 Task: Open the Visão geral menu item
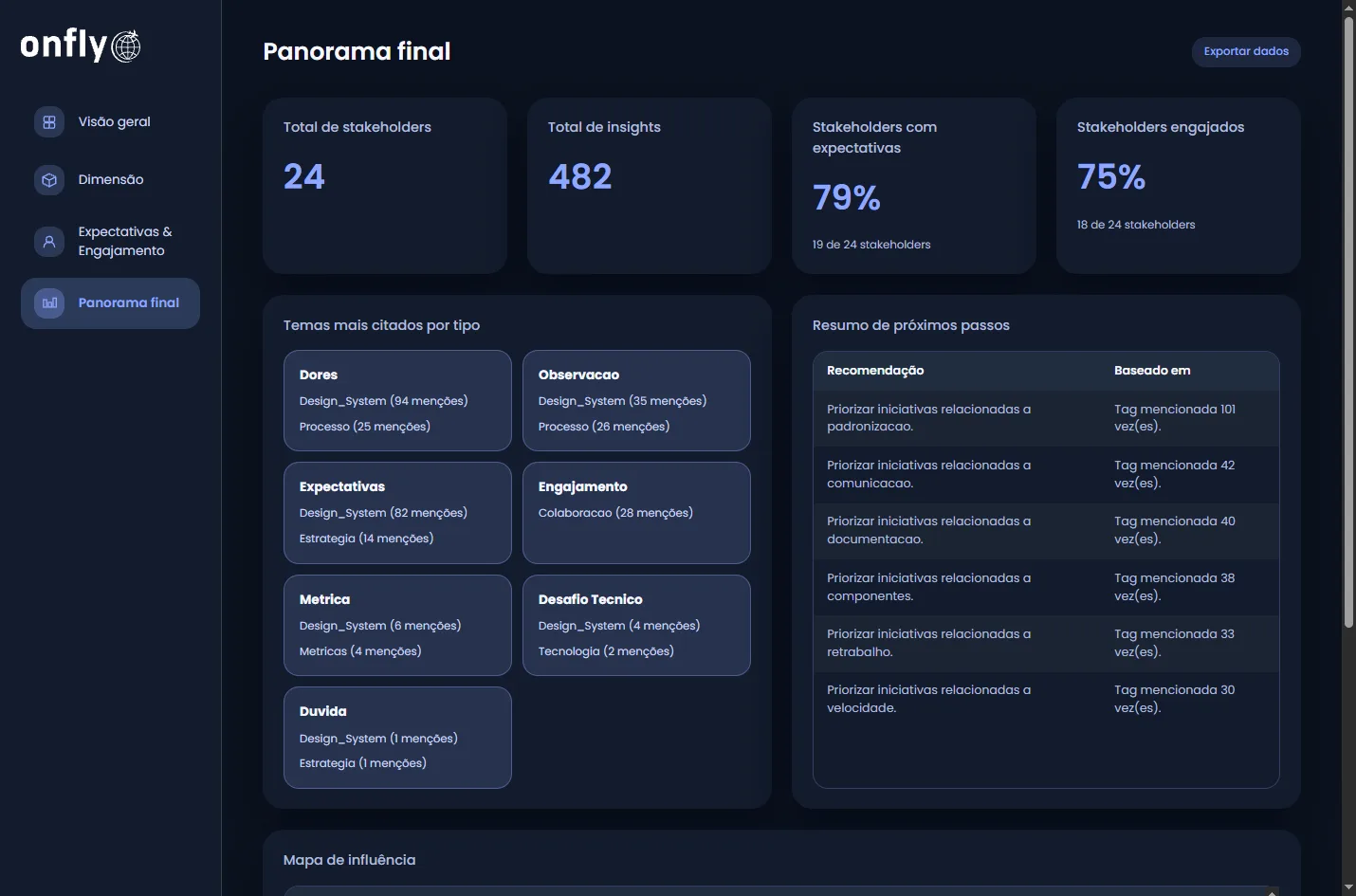(x=110, y=122)
